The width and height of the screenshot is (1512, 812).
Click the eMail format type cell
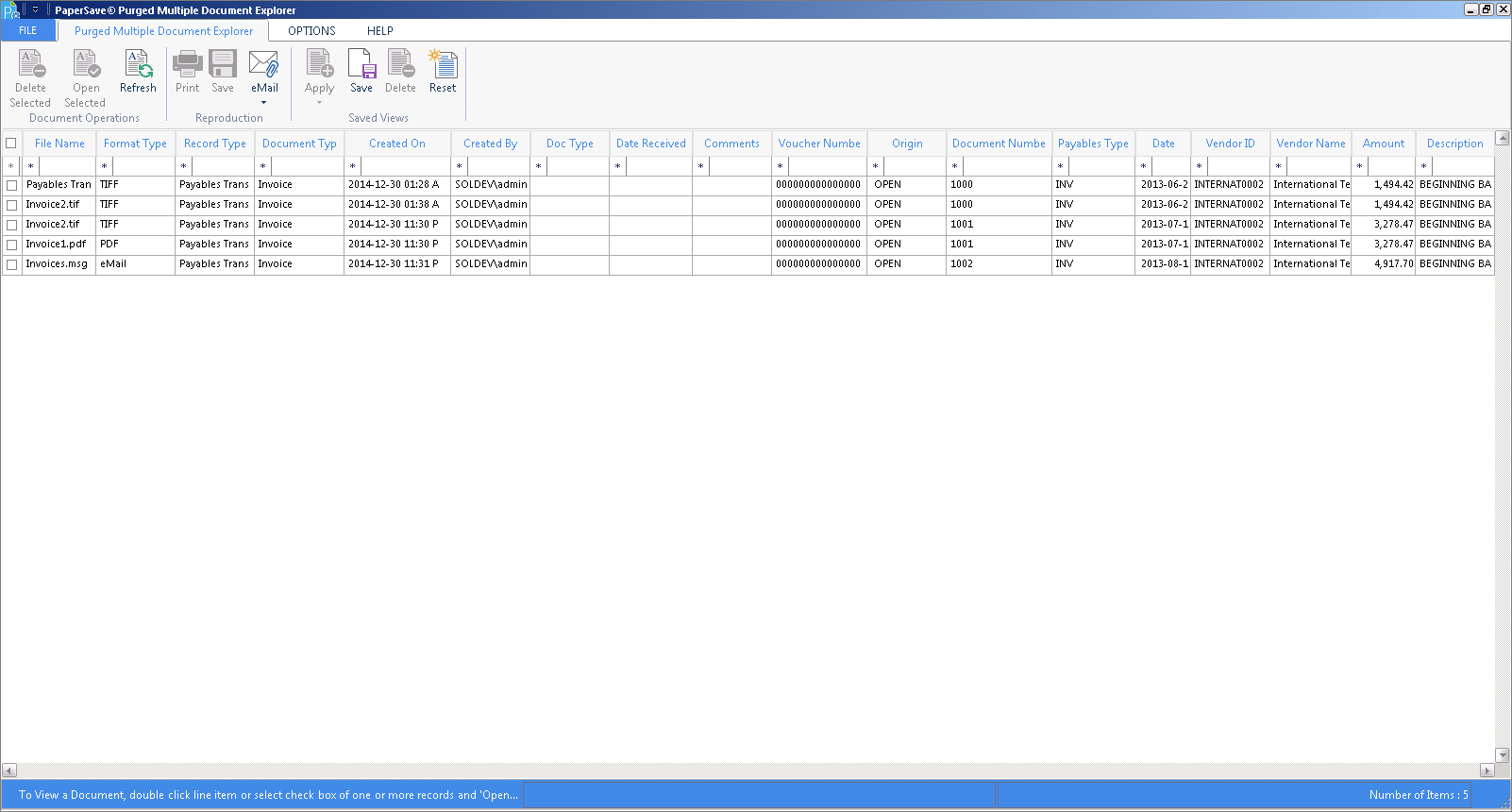[135, 264]
